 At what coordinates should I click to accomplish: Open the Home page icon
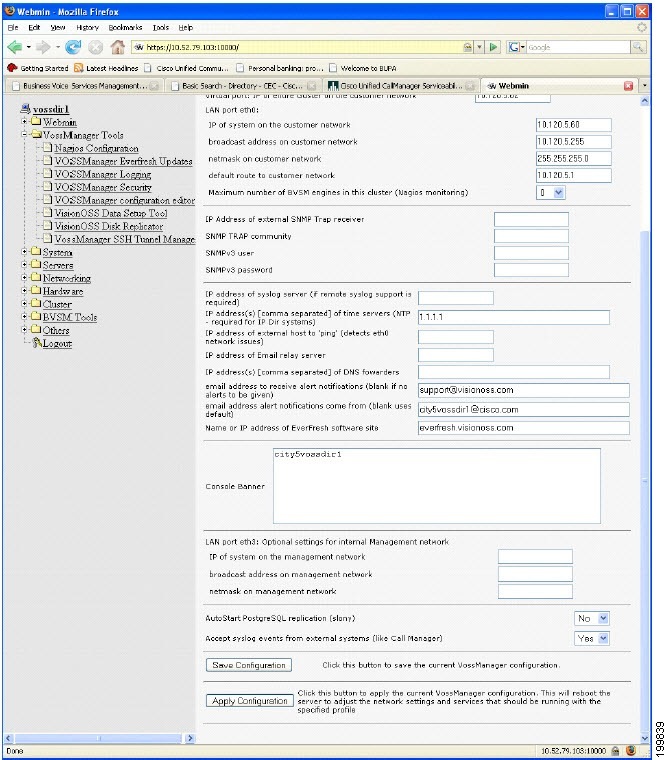tap(117, 47)
